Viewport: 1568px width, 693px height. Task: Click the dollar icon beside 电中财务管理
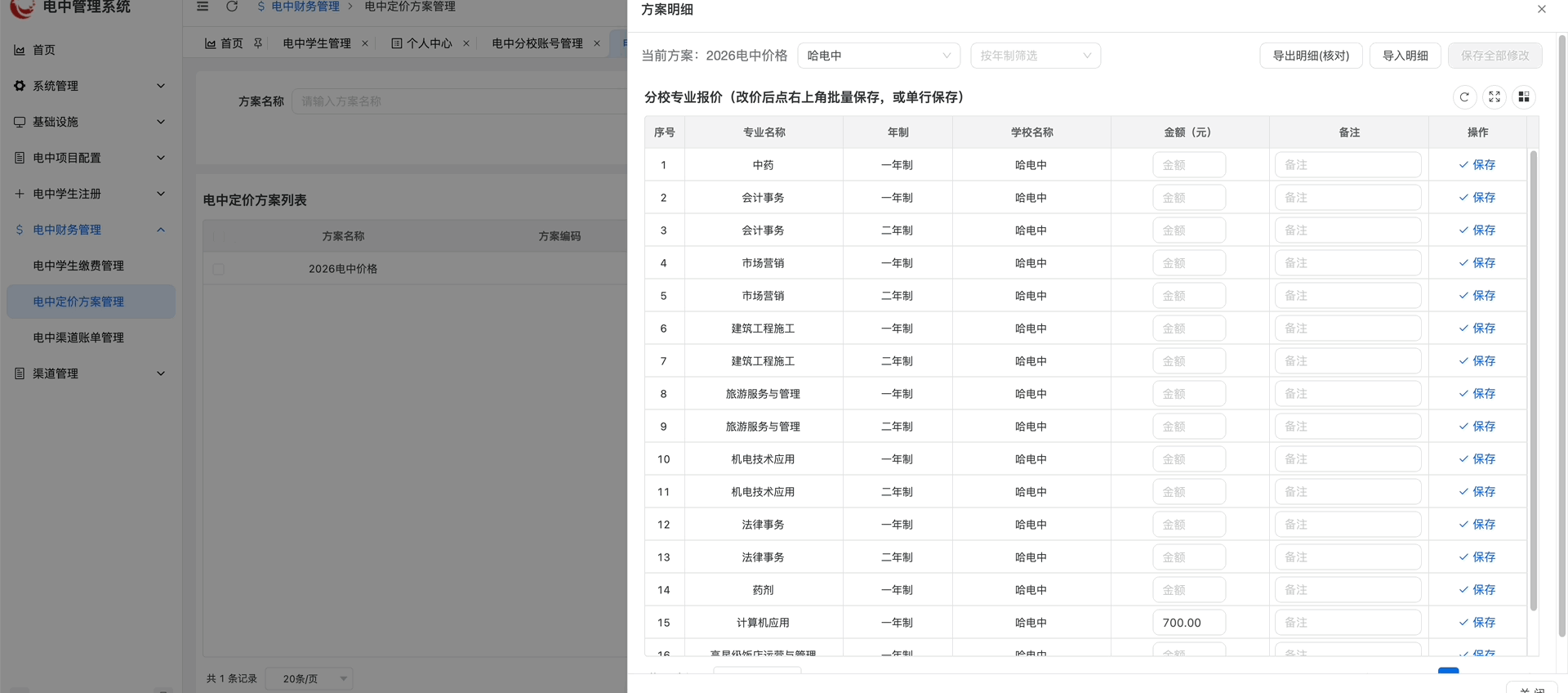tap(20, 230)
